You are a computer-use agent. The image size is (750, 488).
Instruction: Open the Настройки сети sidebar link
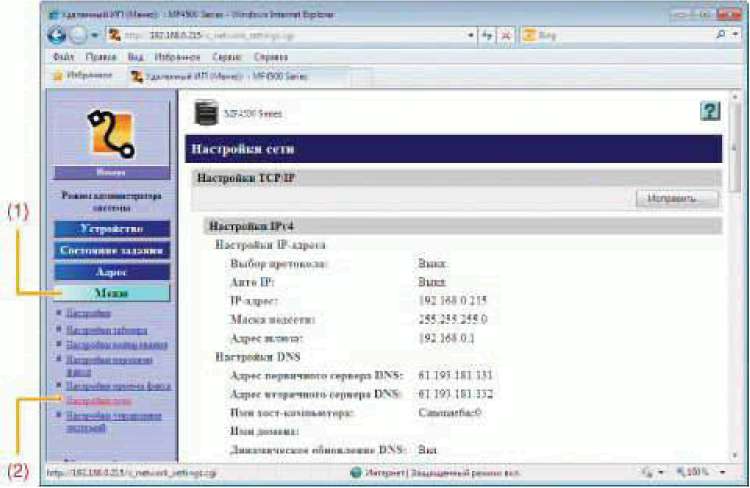[x=96, y=400]
